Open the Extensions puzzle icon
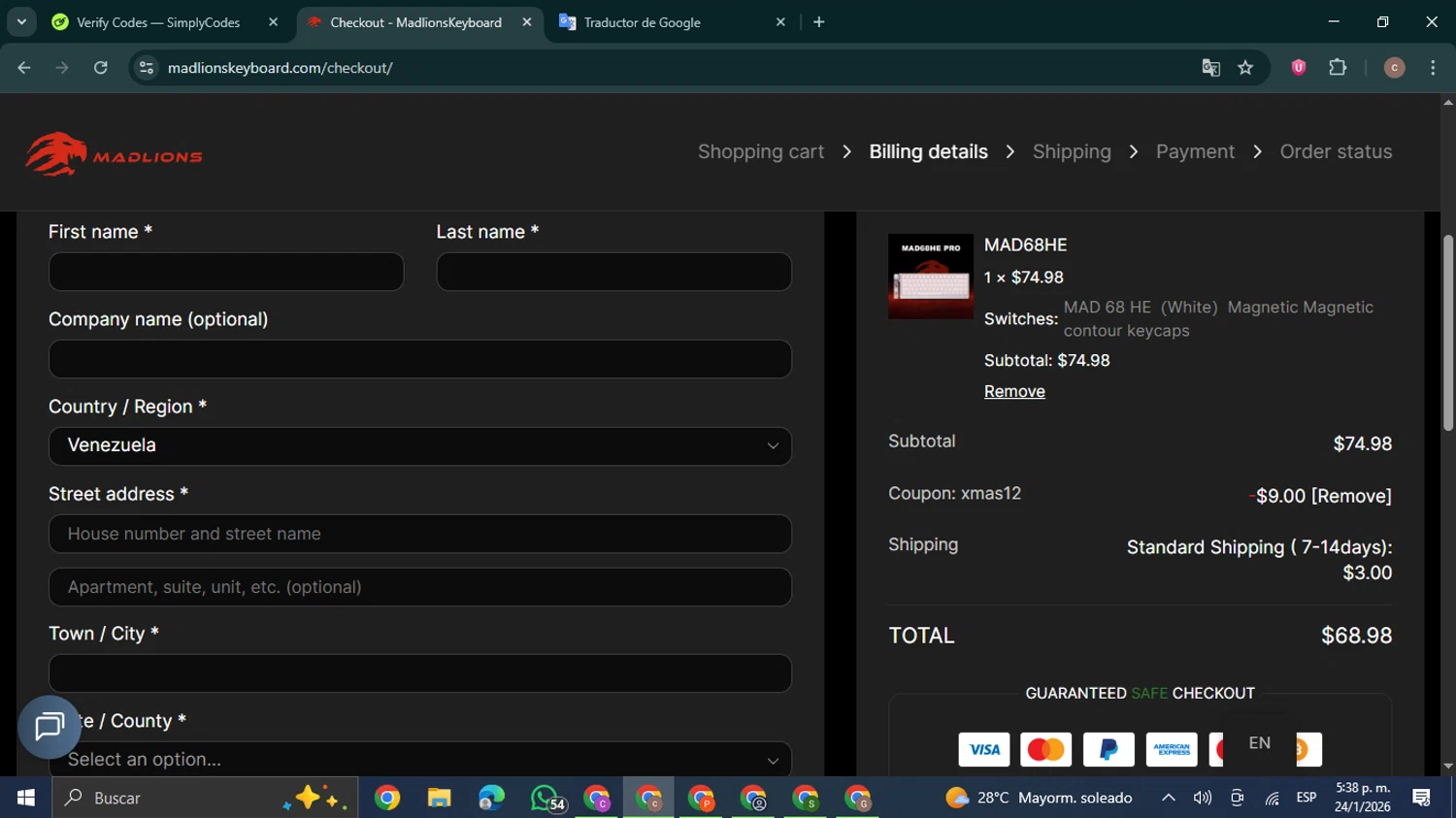This screenshot has height=818, width=1456. (1338, 68)
